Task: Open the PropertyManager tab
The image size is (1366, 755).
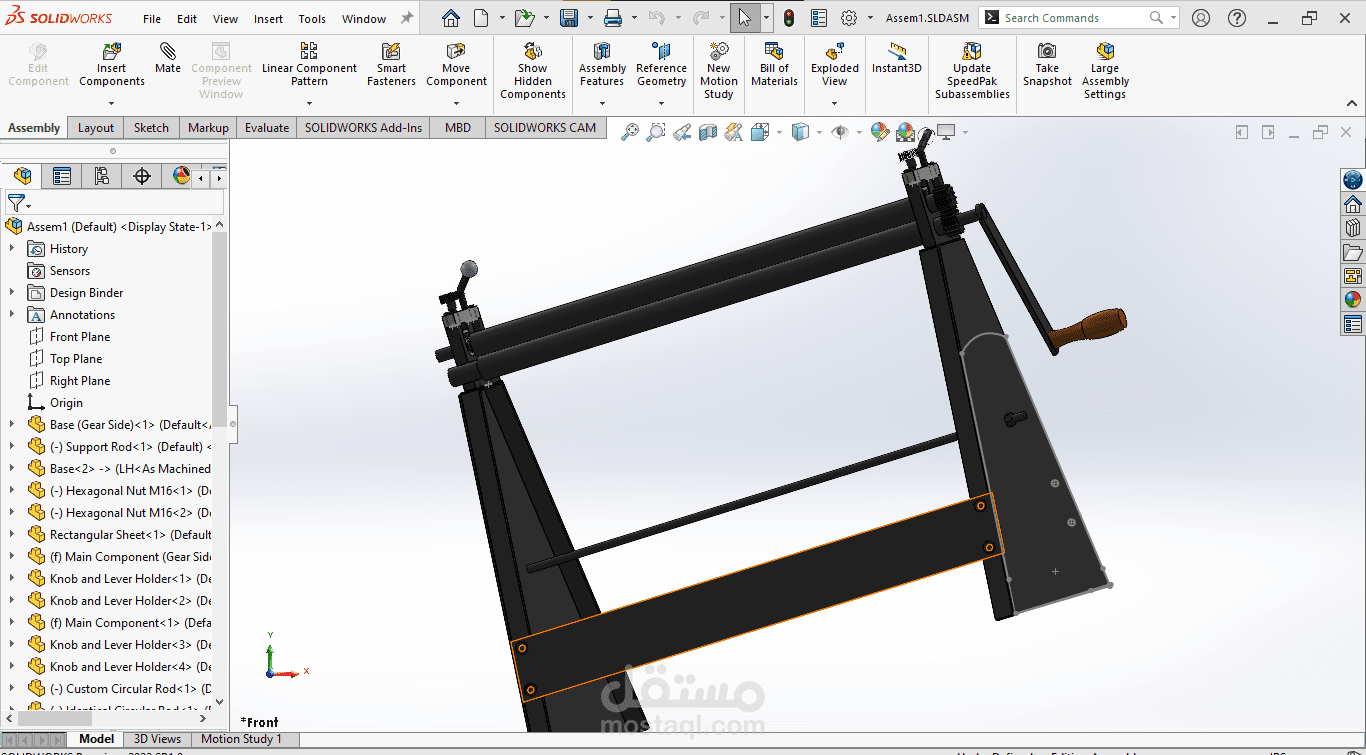Action: [62, 177]
